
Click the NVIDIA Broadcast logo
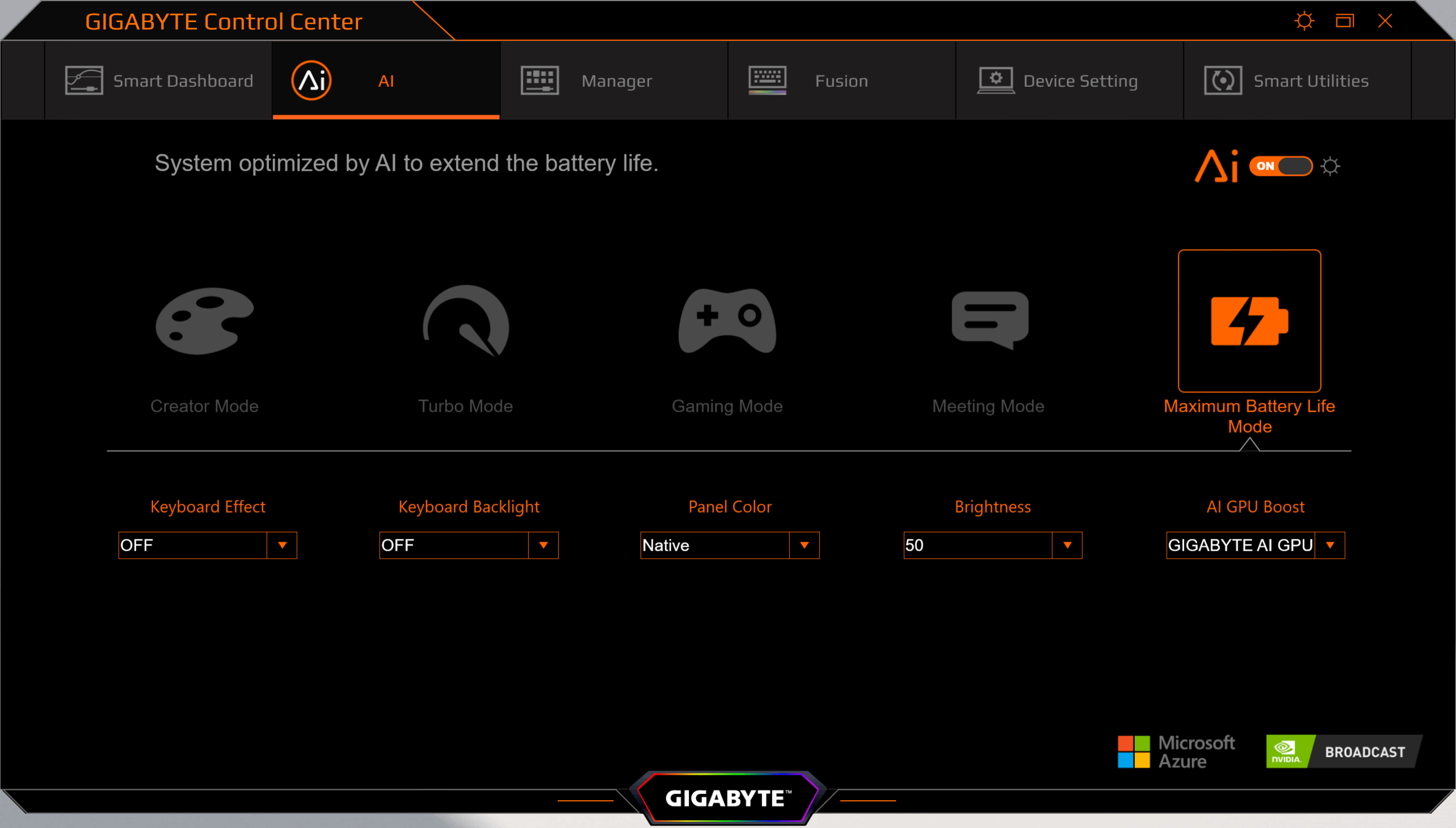1343,751
